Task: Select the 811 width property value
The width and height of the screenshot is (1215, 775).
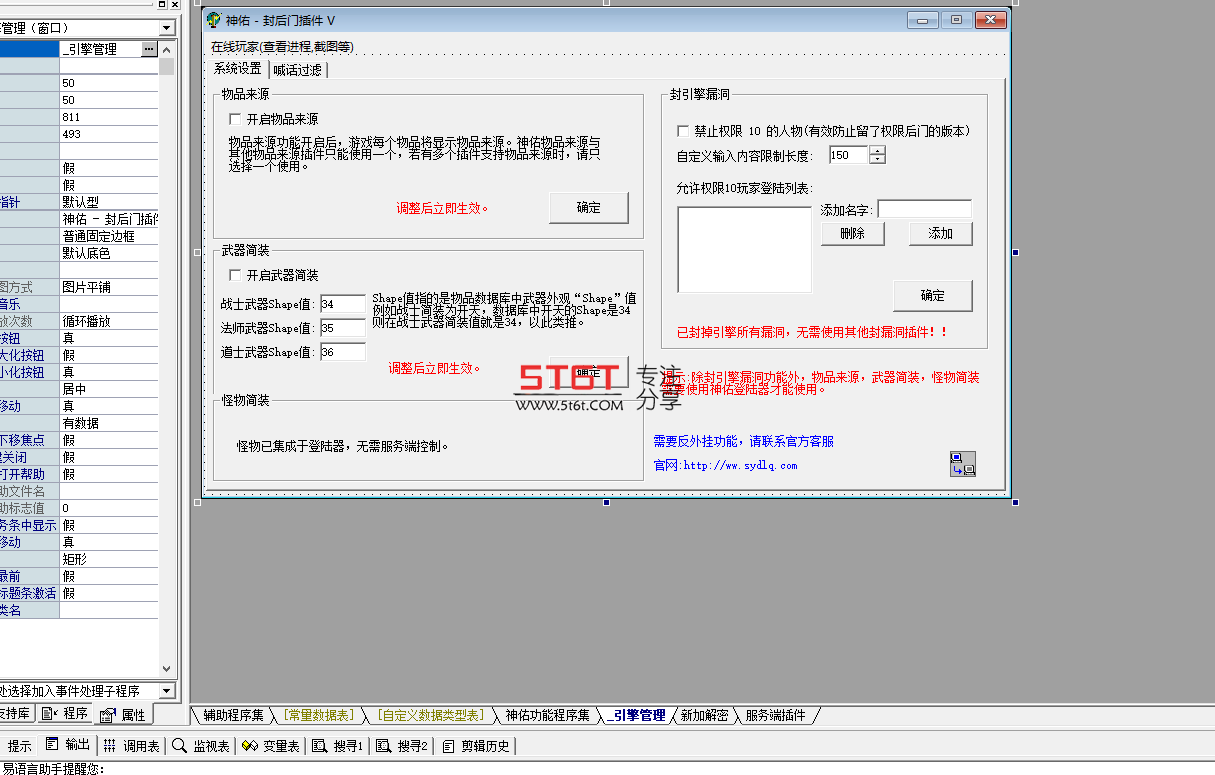Action: (x=109, y=117)
